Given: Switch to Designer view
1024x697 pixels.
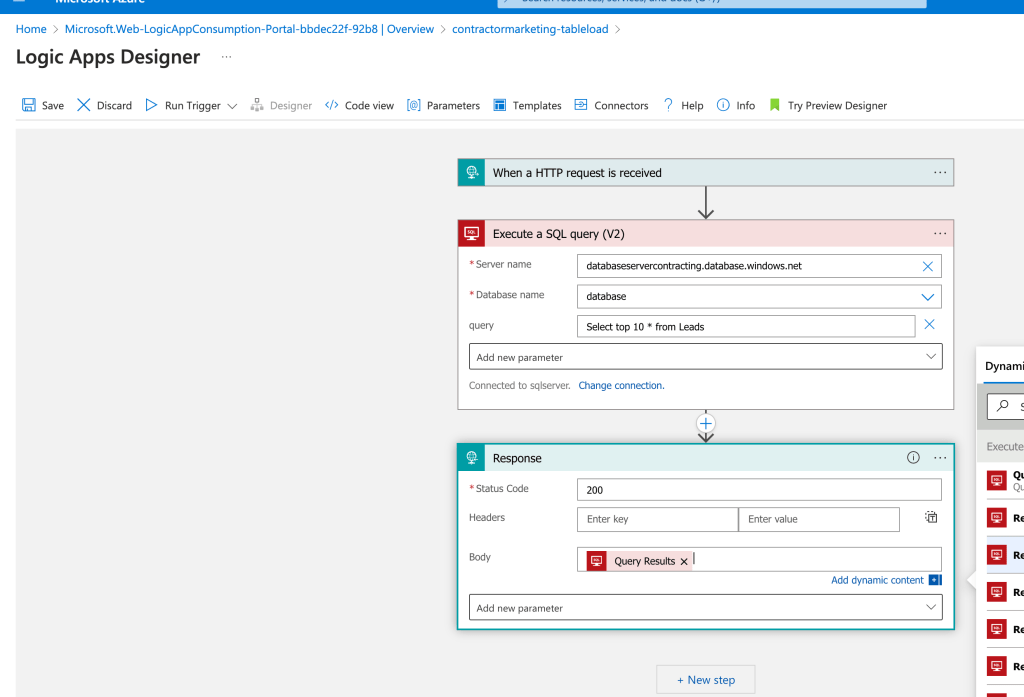Looking at the screenshot, I should click(x=281, y=105).
